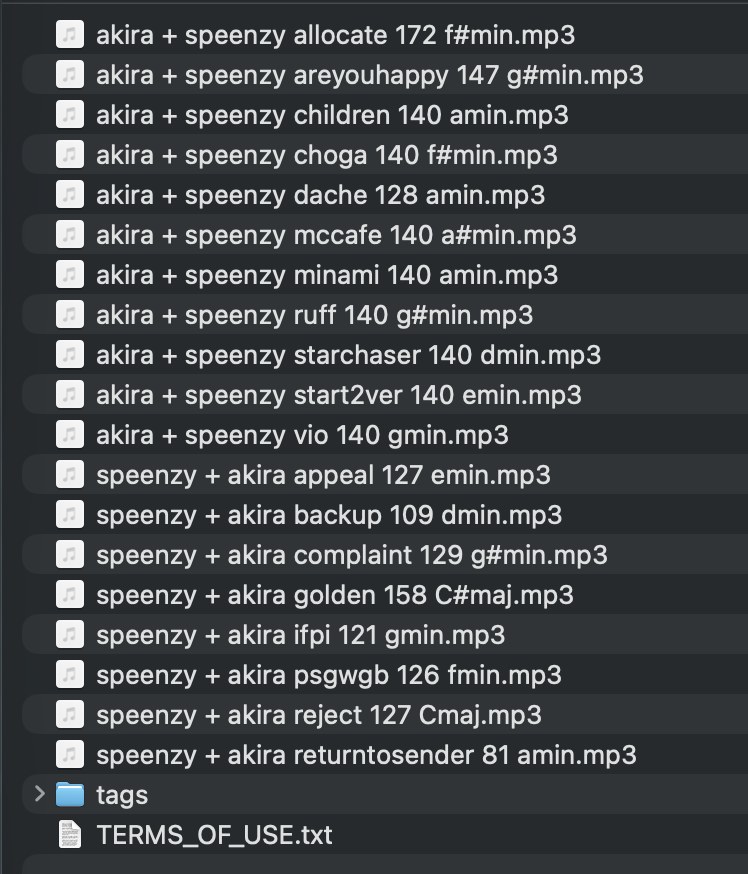Click the audio icon beside appeal 127 emin.mp3
Screen dimensions: 748x874
70,475
